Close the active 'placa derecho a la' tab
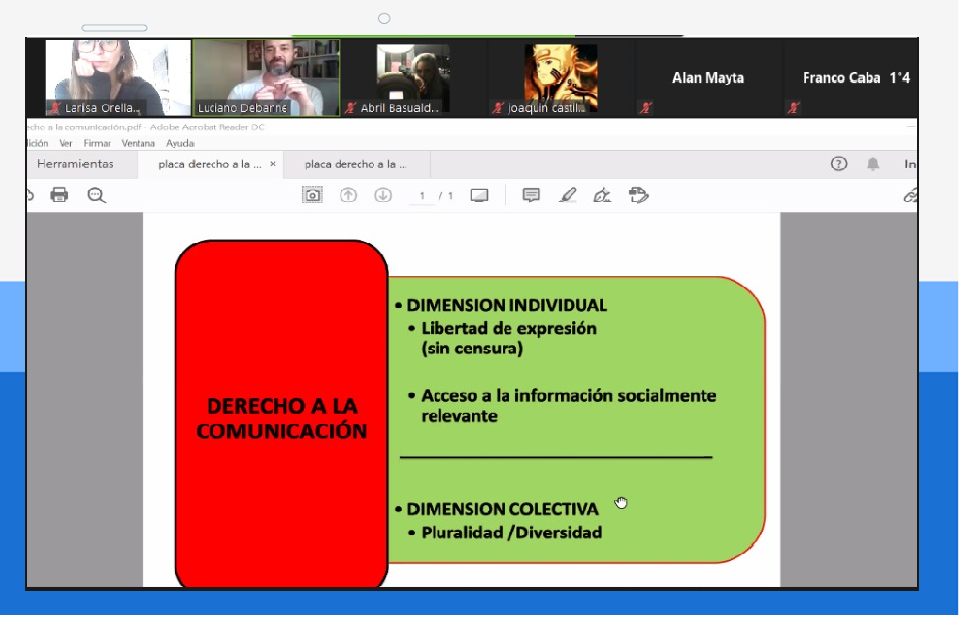Viewport: 961px width, 617px height. coord(273,164)
